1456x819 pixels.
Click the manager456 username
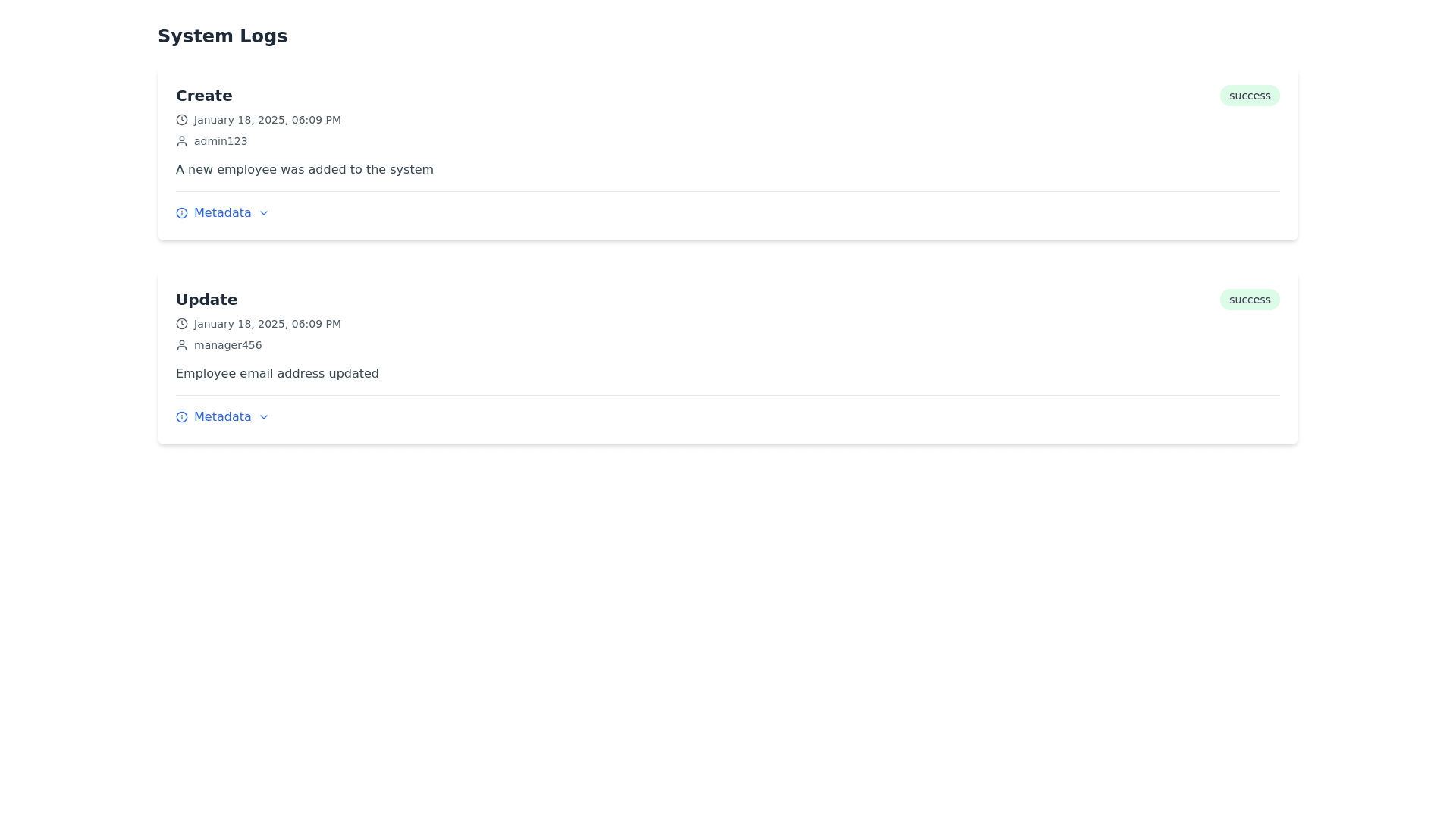click(x=227, y=345)
